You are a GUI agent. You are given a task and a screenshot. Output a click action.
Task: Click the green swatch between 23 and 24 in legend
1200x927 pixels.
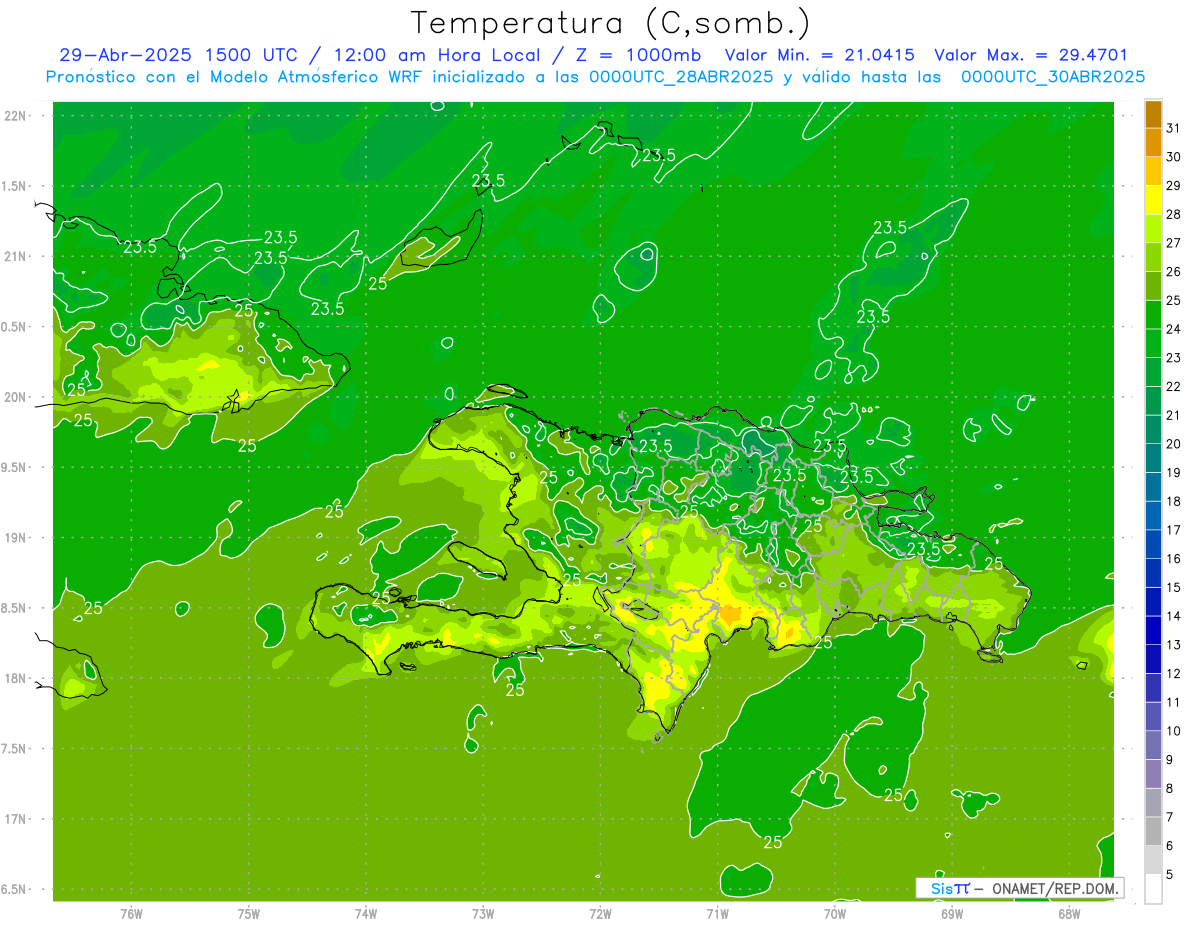tap(1153, 344)
